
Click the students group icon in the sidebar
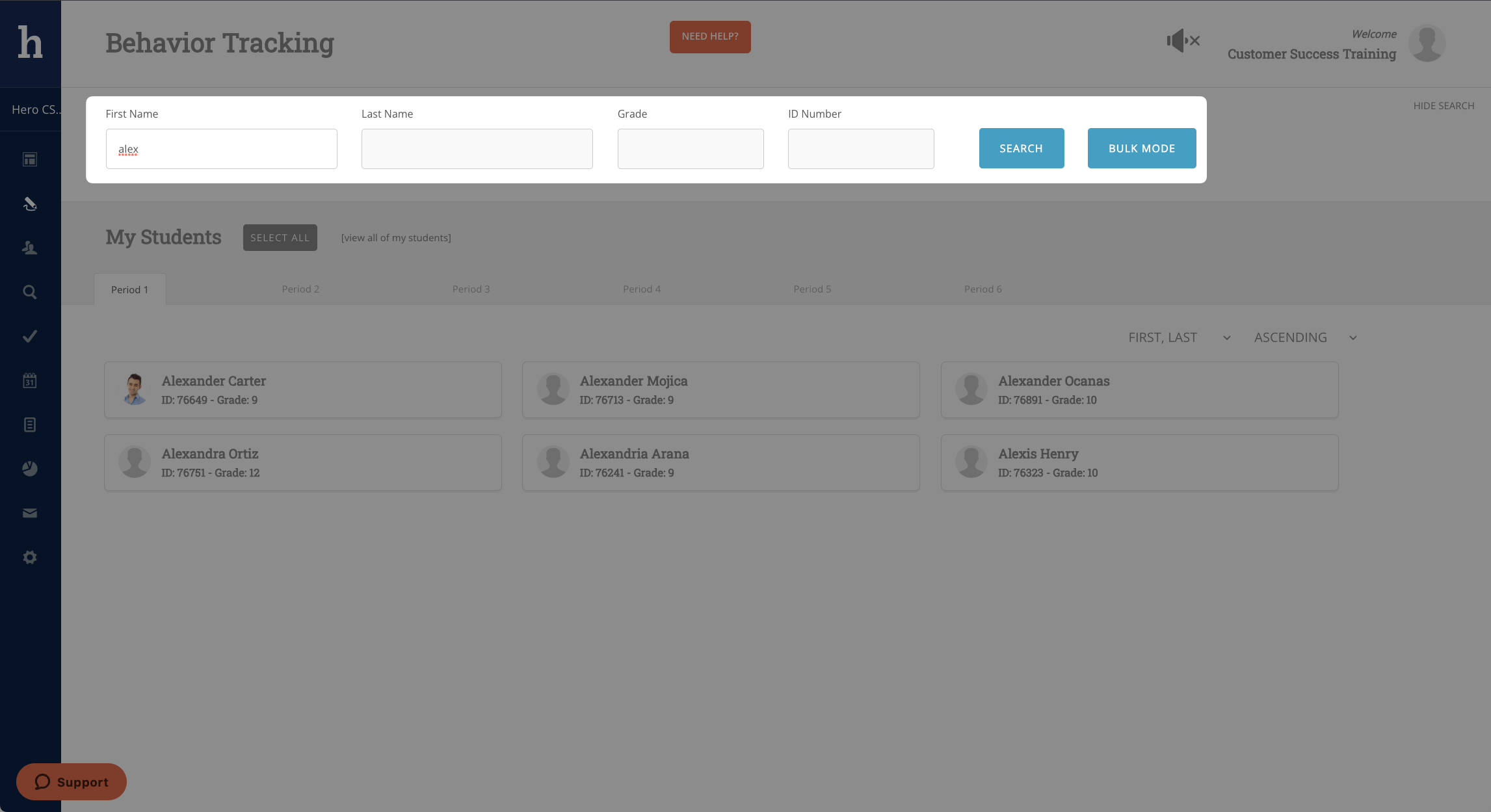30,248
